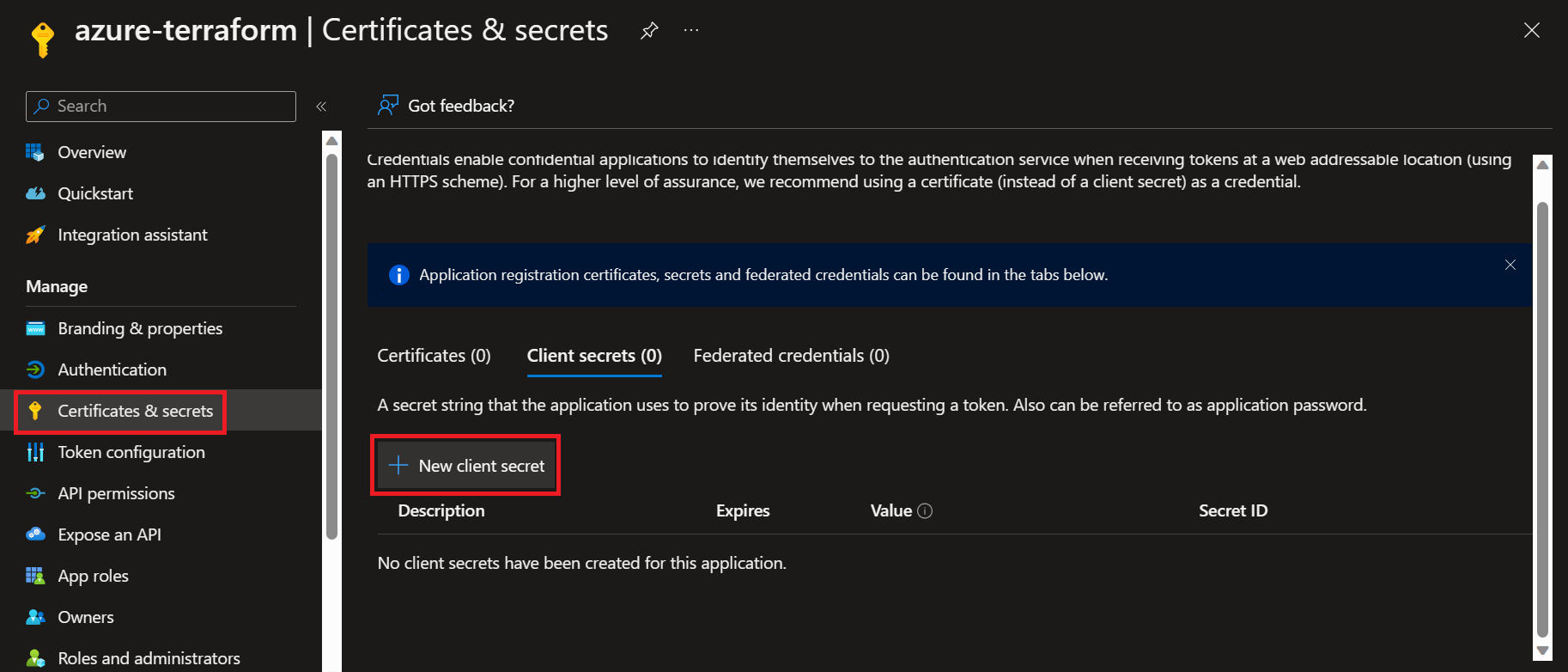Viewport: 1568px width, 672px height.
Task: Click the plus icon on New client secret
Action: coord(398,466)
